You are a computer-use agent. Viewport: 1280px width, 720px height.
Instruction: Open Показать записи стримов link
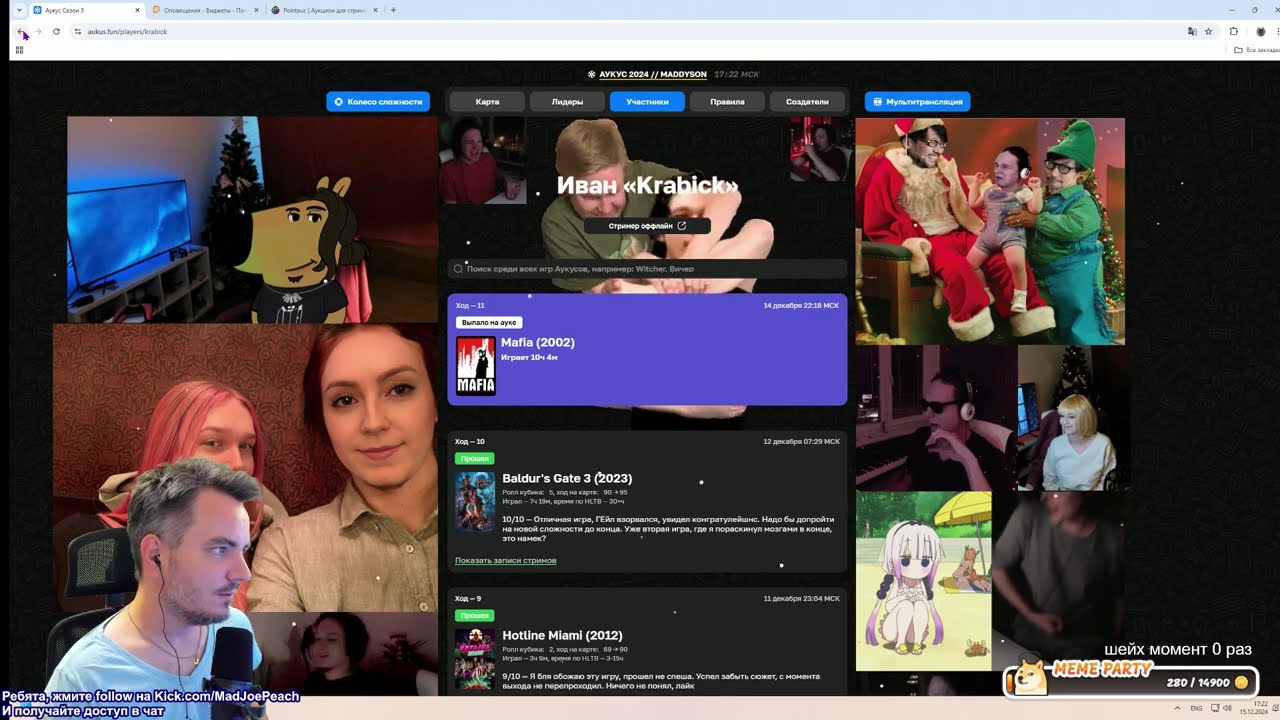point(505,560)
